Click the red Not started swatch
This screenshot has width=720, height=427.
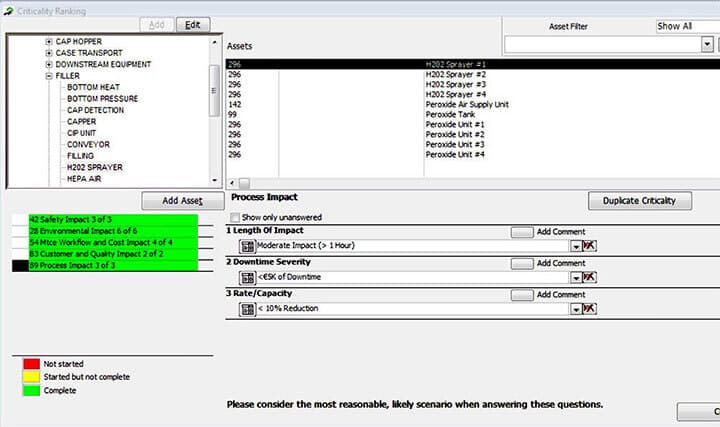(x=32, y=364)
